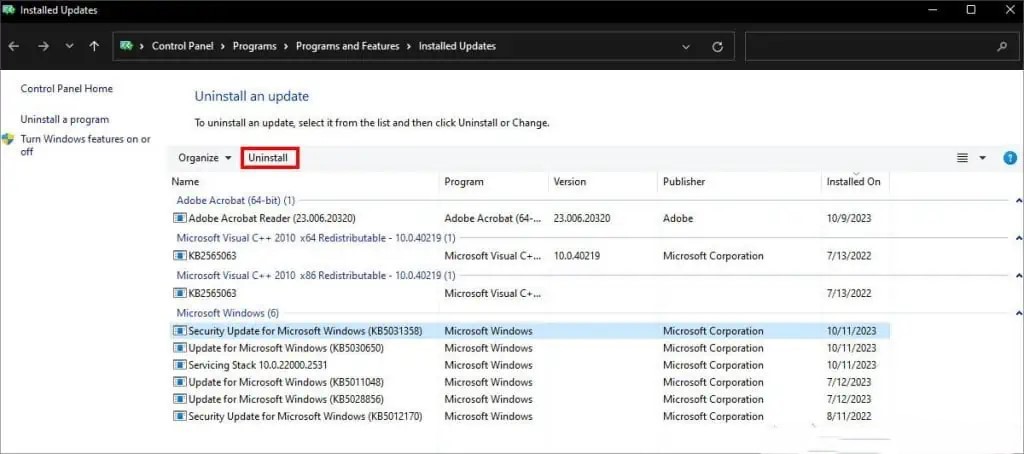The width and height of the screenshot is (1024, 454).
Task: Open address bar history dropdown
Action: (686, 46)
